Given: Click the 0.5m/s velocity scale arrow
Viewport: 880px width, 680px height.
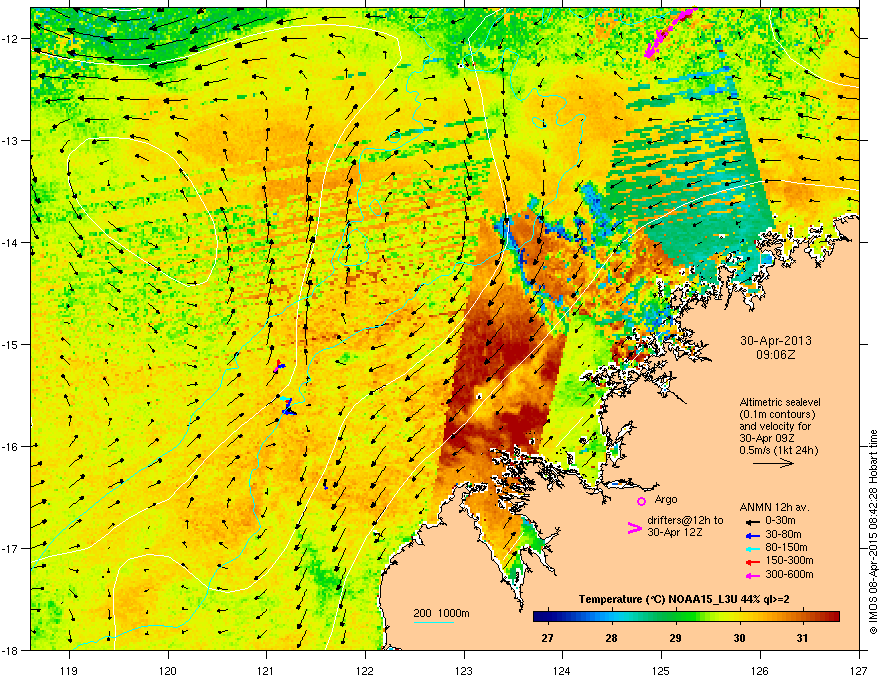Looking at the screenshot, I should [773, 463].
